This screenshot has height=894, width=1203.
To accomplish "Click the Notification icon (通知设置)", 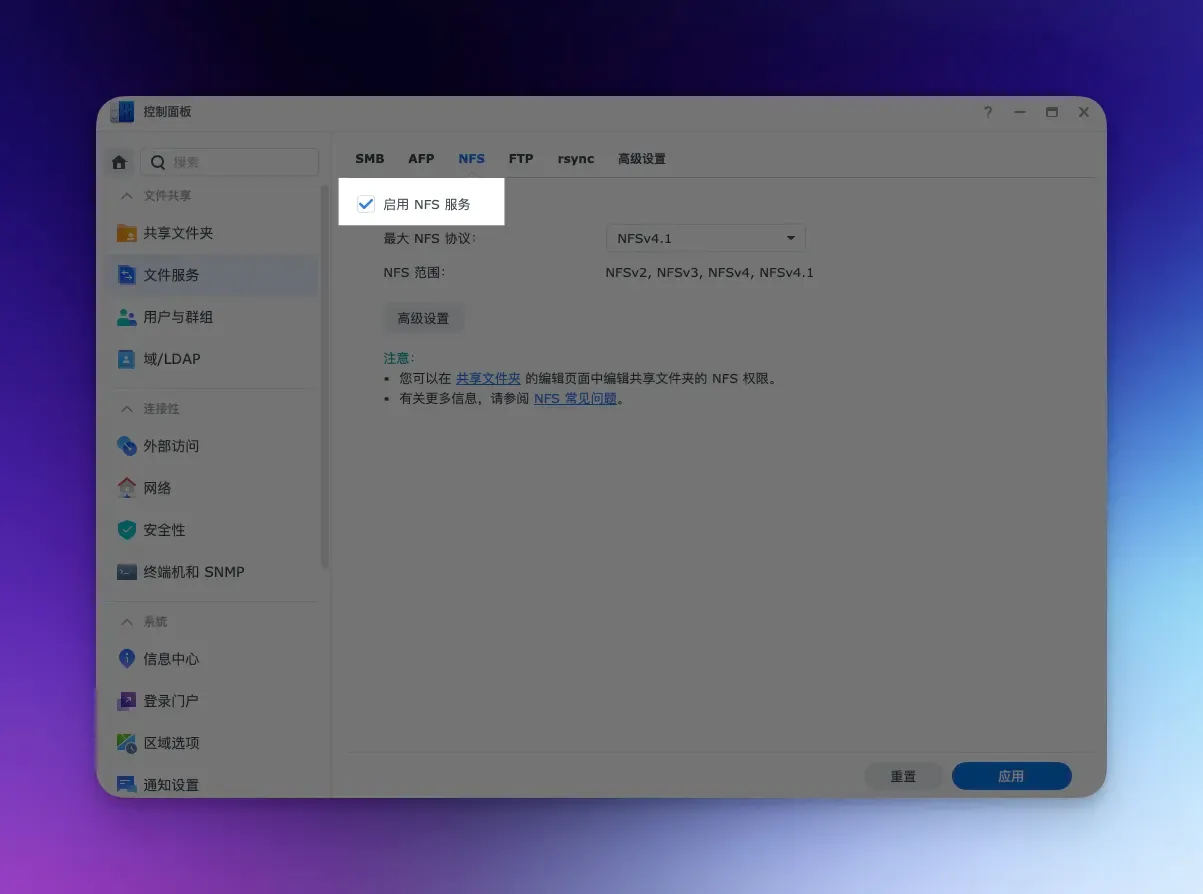I will 127,785.
